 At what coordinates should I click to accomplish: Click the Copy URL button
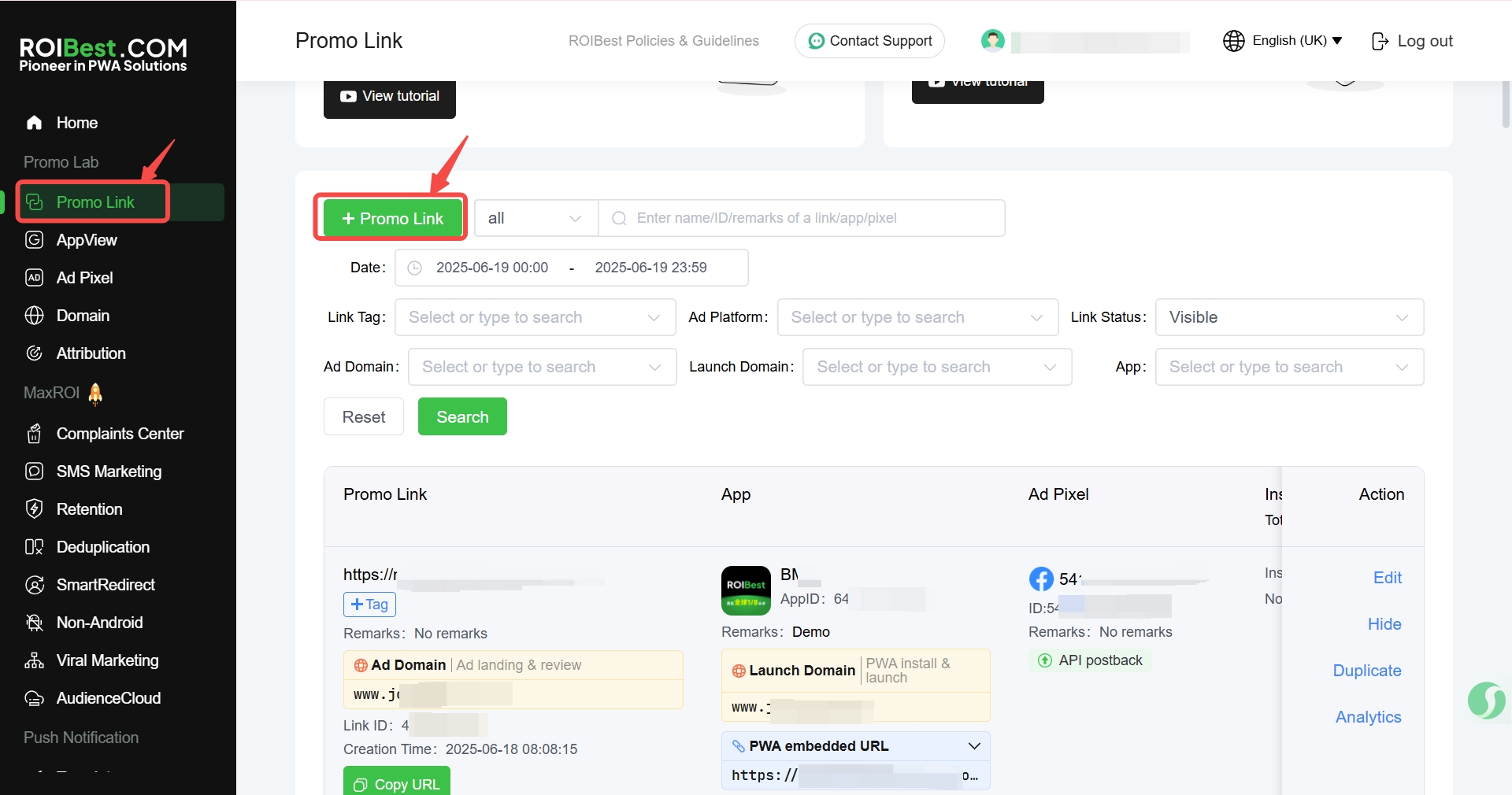tap(397, 782)
